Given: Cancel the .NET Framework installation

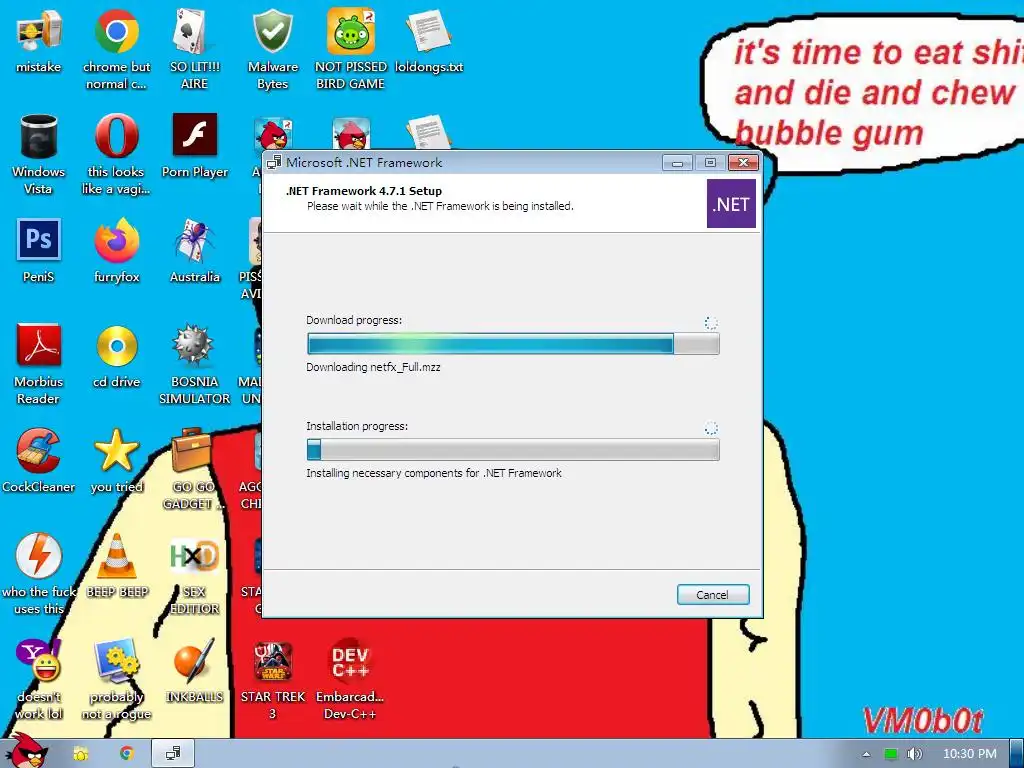Looking at the screenshot, I should coord(712,594).
